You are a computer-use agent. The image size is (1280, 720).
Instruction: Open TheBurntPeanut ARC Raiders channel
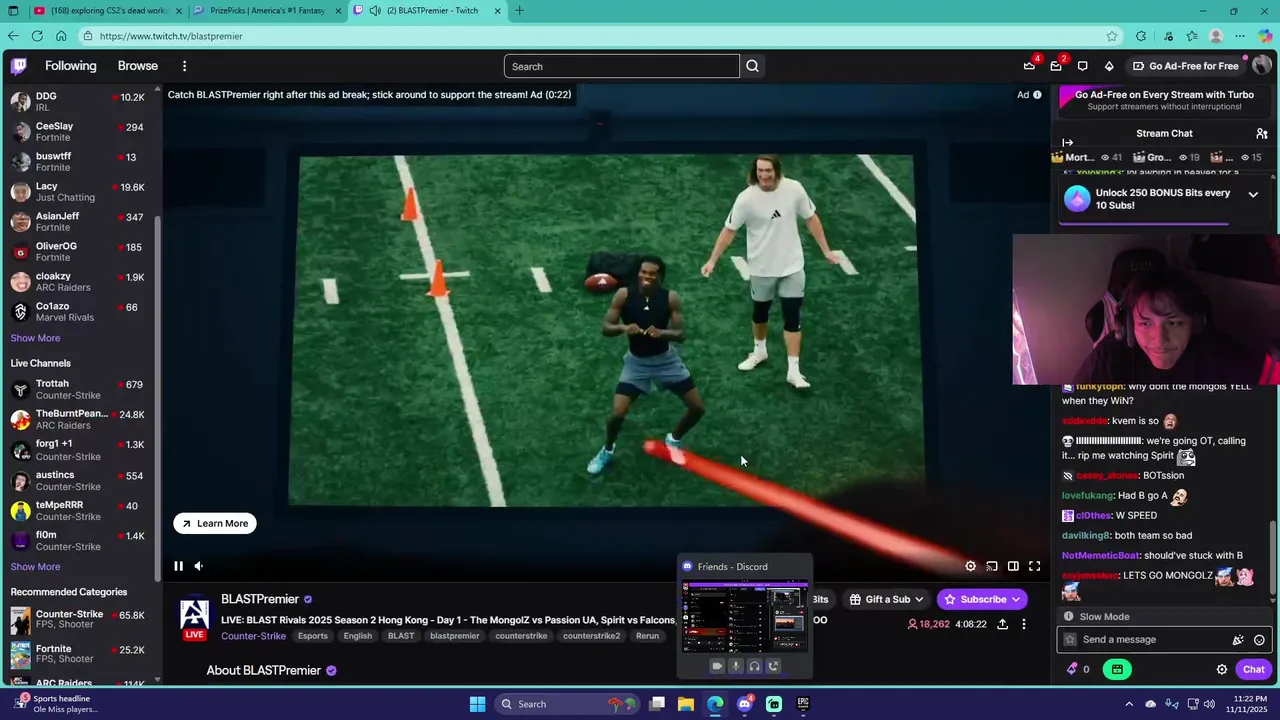coord(80,419)
